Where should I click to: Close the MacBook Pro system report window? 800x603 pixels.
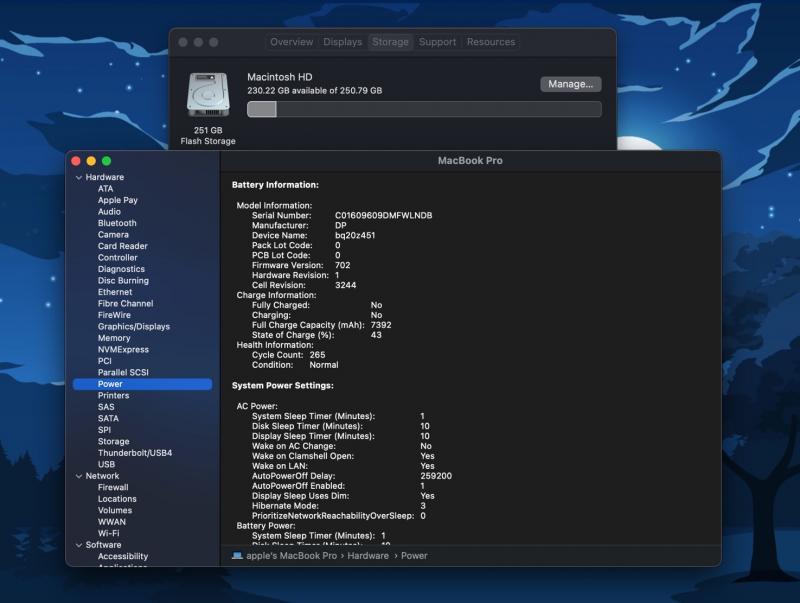tap(76, 161)
